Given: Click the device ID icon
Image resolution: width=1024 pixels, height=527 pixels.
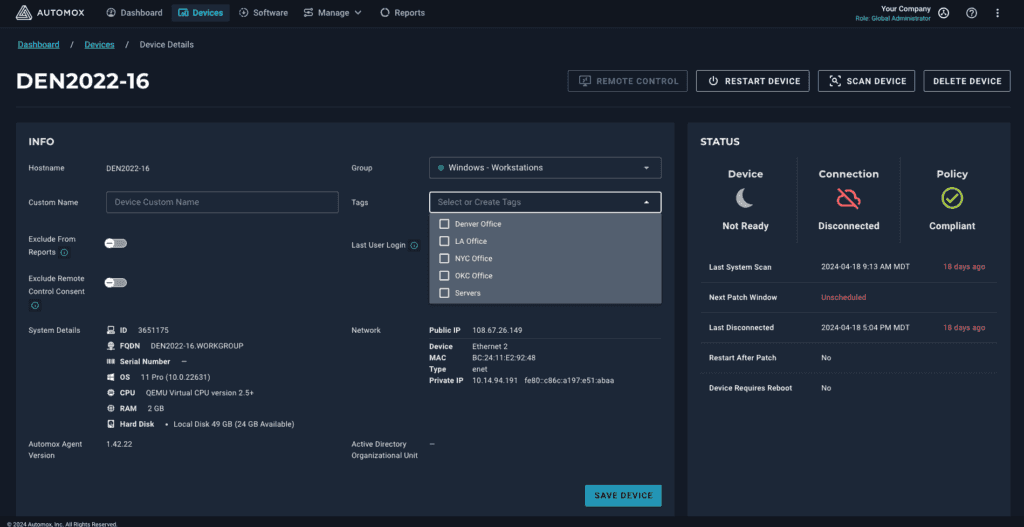Looking at the screenshot, I should pos(111,330).
